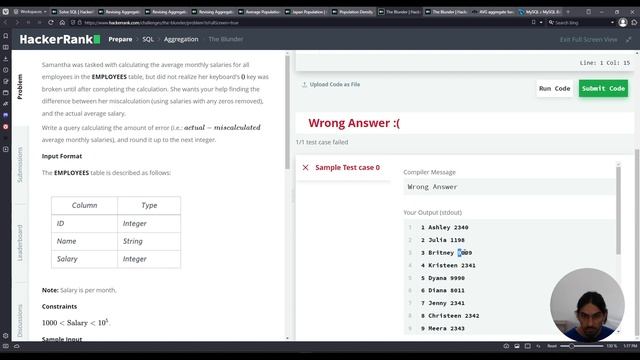
Task: Click the capture page camera icon
Action: pyautogui.click(x=517, y=346)
